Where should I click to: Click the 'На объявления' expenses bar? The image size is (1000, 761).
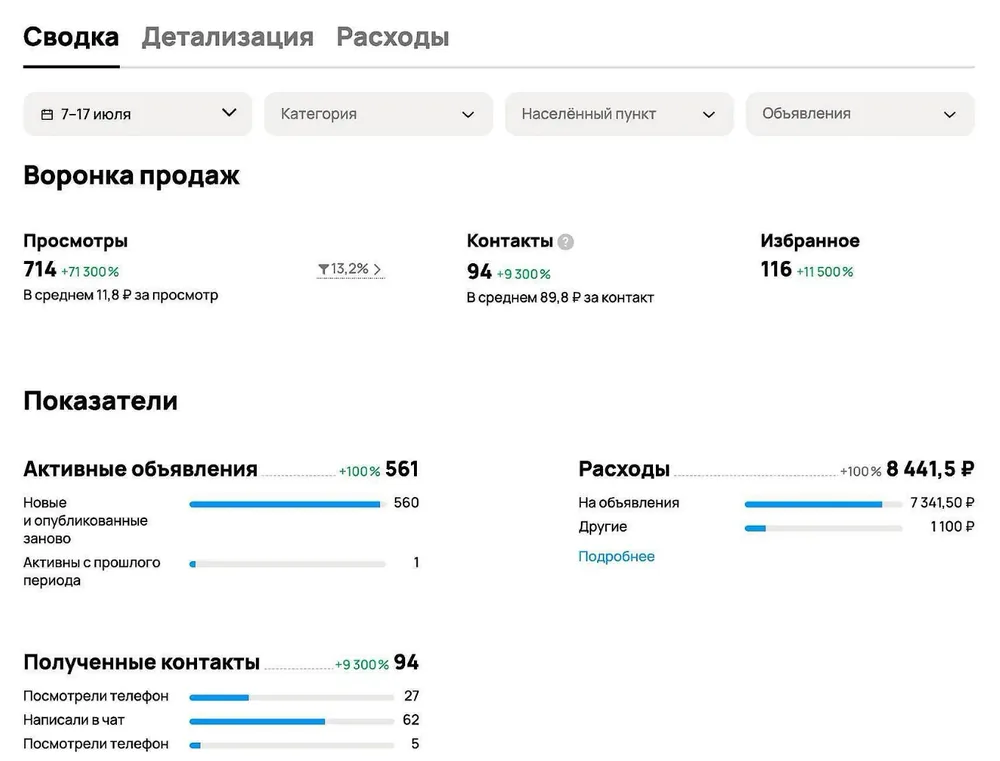point(823,504)
